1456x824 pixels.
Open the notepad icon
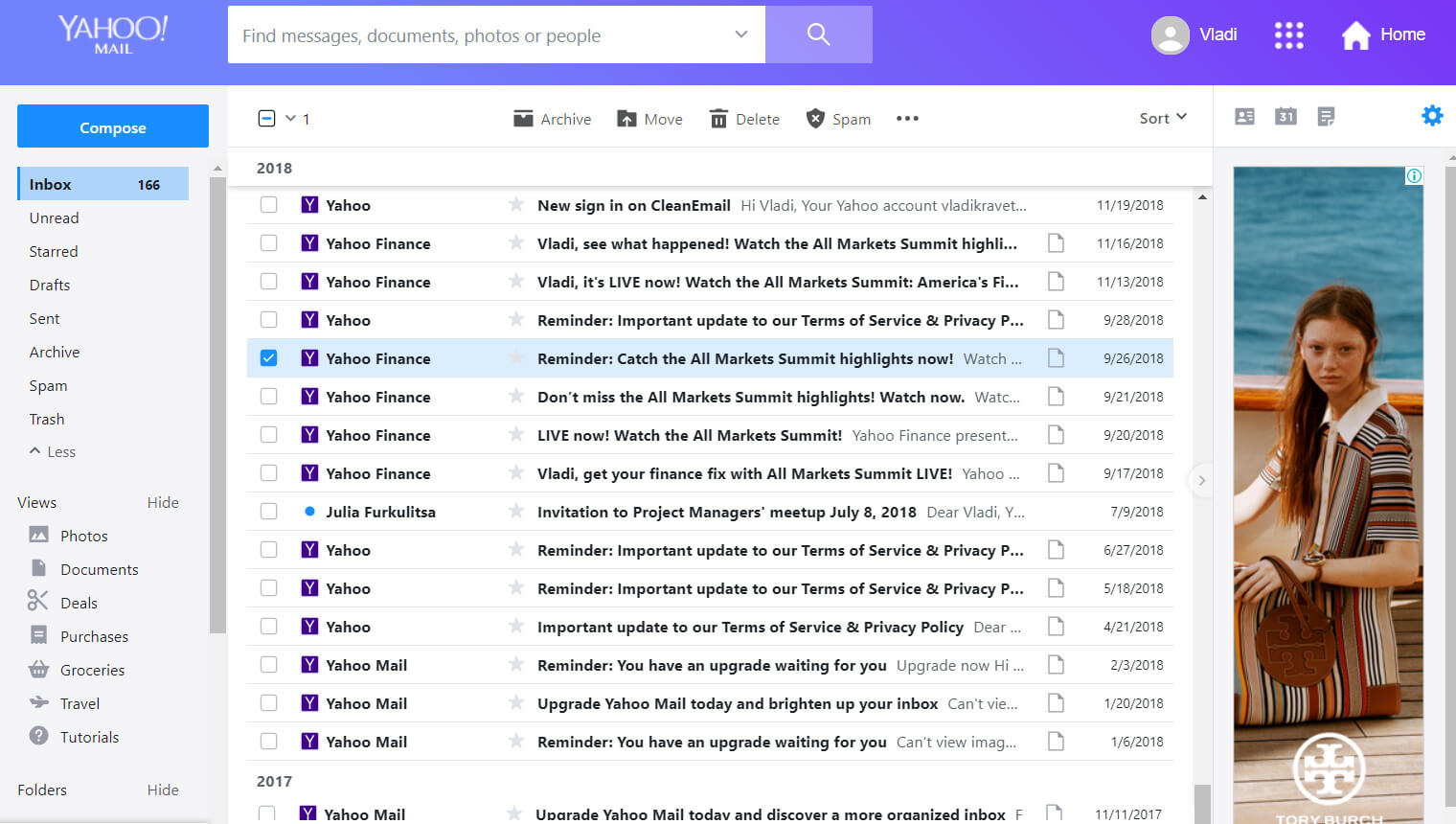1326,117
